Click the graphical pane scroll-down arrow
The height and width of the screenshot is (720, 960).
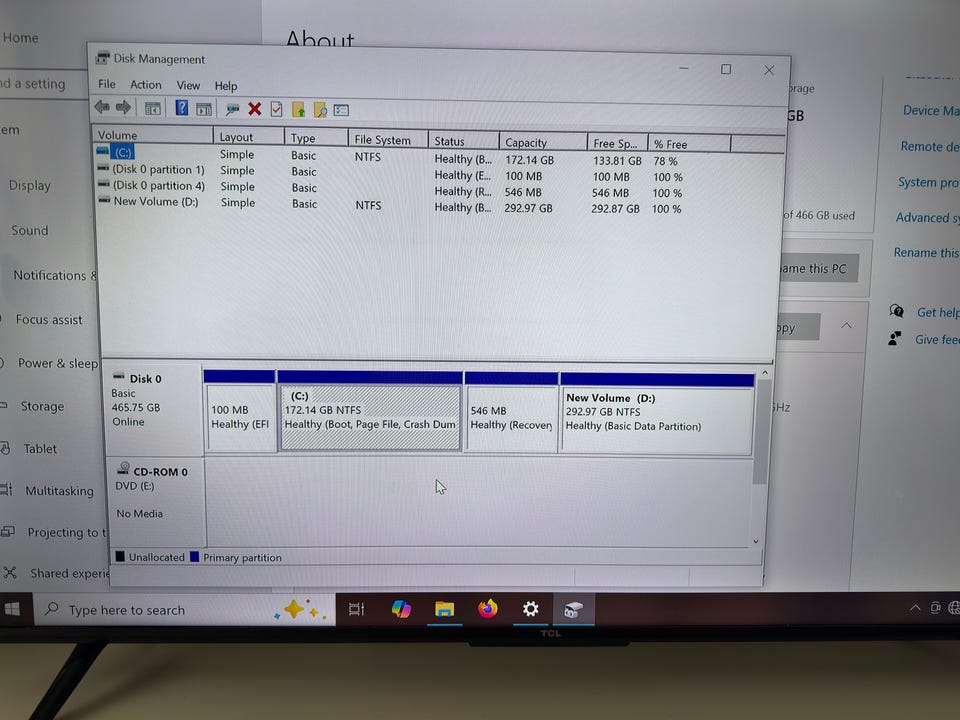[756, 541]
